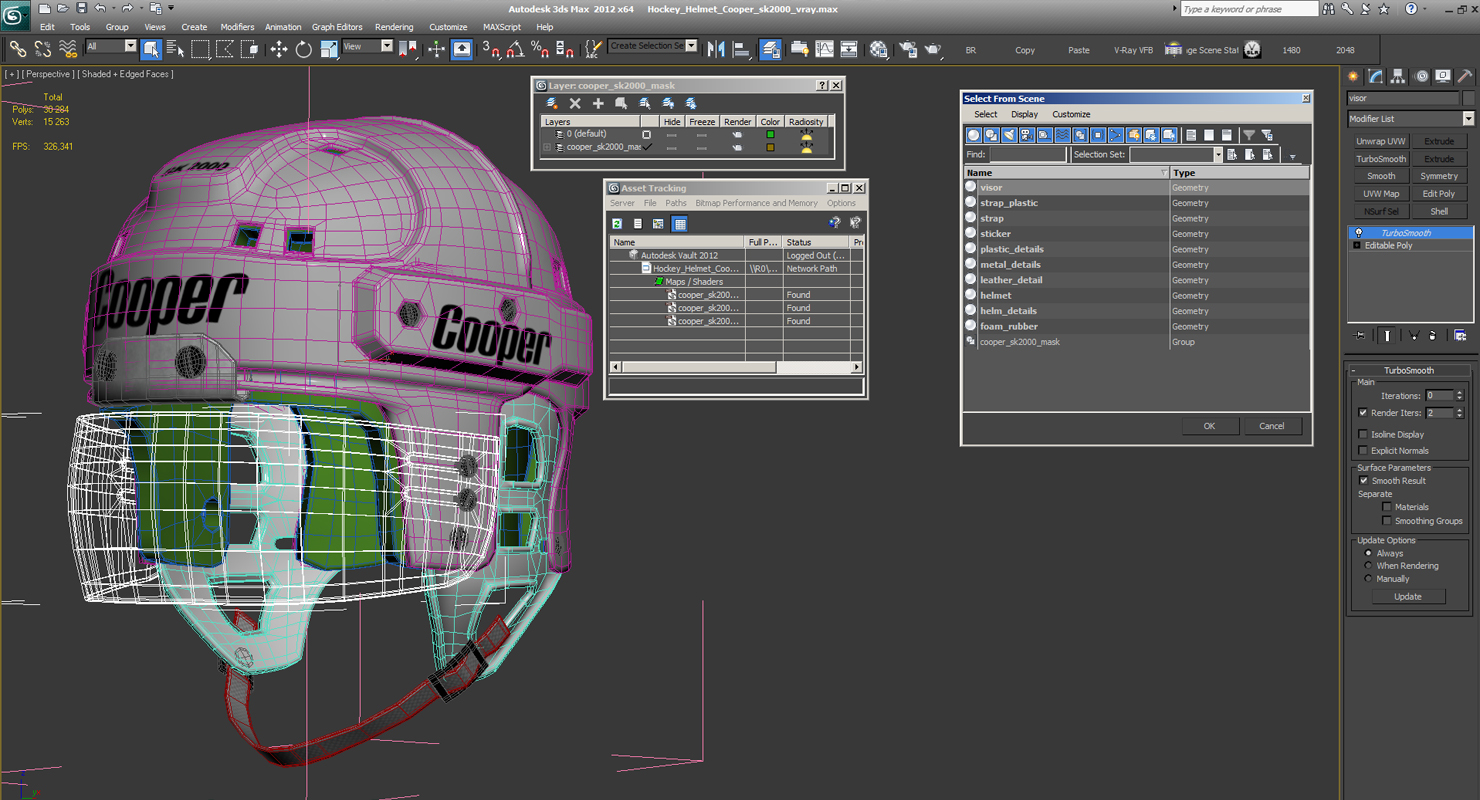Toggle the 3D Snaps button
This screenshot has height=800, width=1480.
[490, 49]
